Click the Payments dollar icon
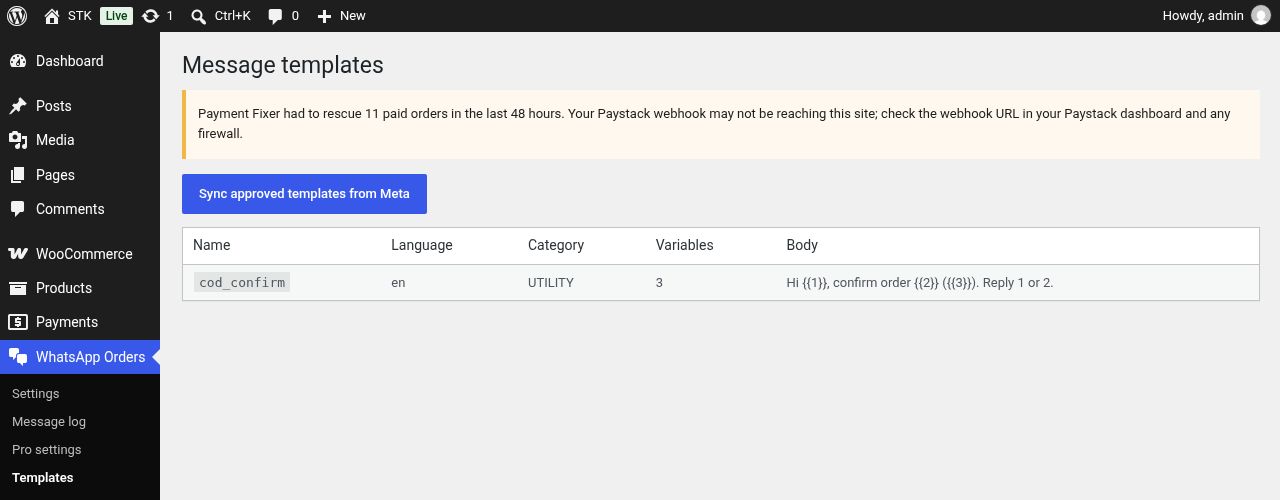1280x500 pixels. click(18, 322)
